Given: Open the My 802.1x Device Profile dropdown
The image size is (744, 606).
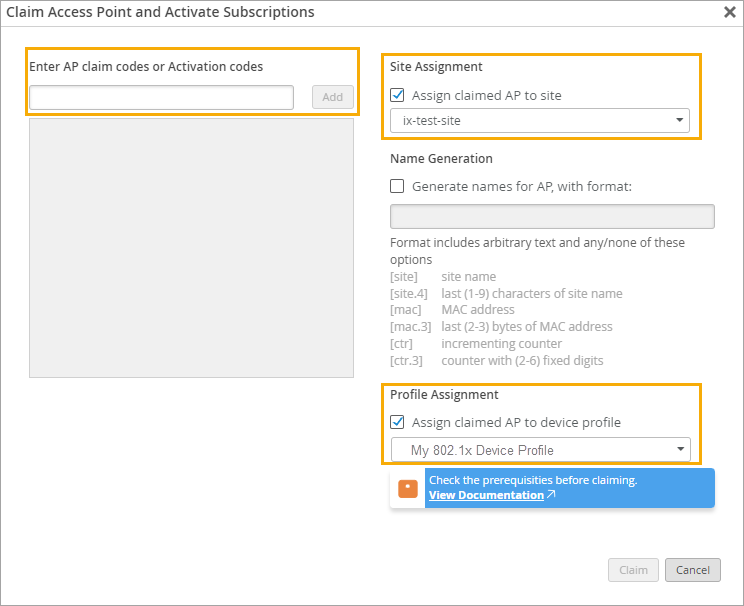Looking at the screenshot, I should (540, 450).
